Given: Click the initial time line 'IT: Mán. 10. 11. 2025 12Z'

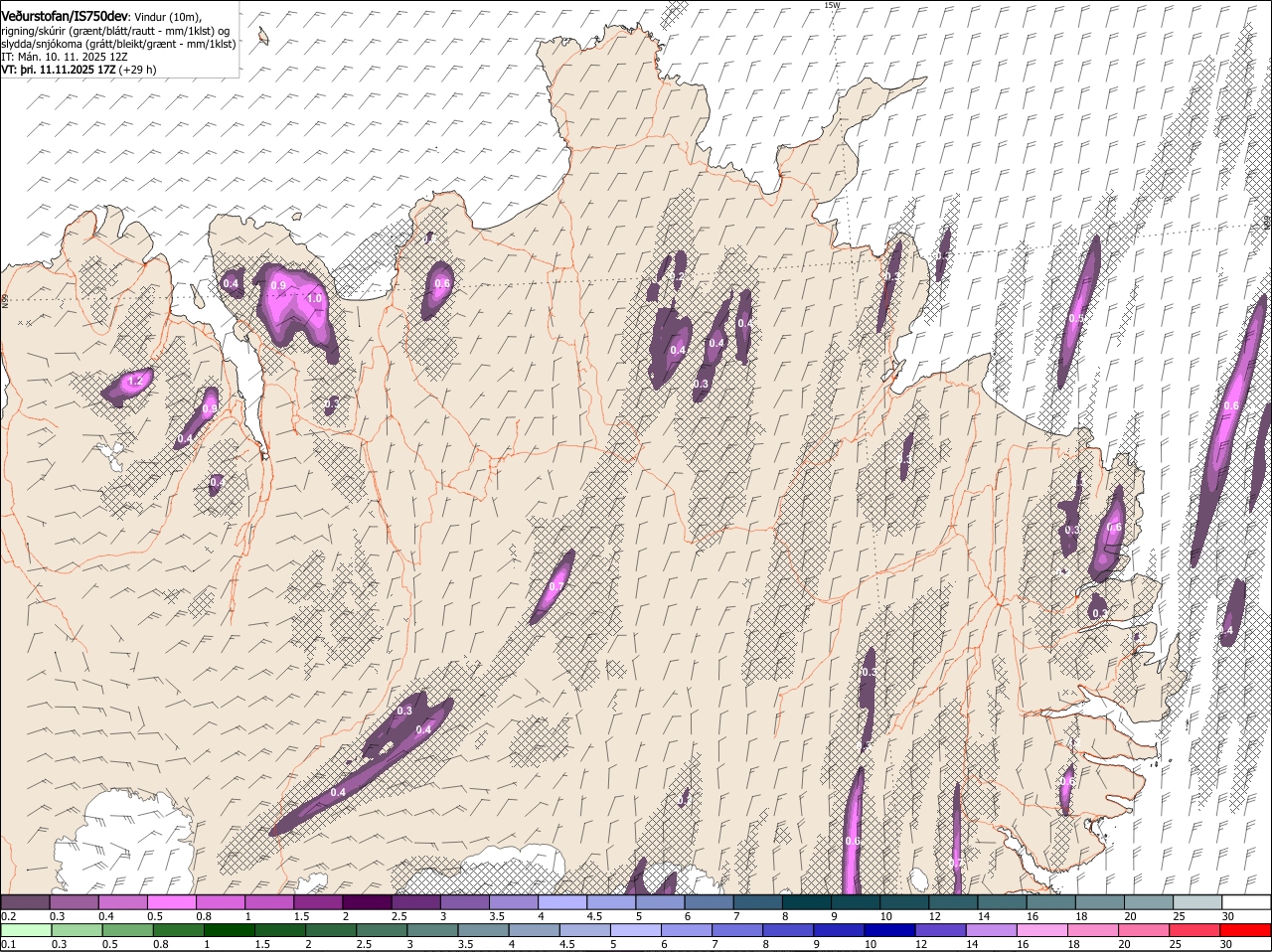Looking at the screenshot, I should 65,57.
